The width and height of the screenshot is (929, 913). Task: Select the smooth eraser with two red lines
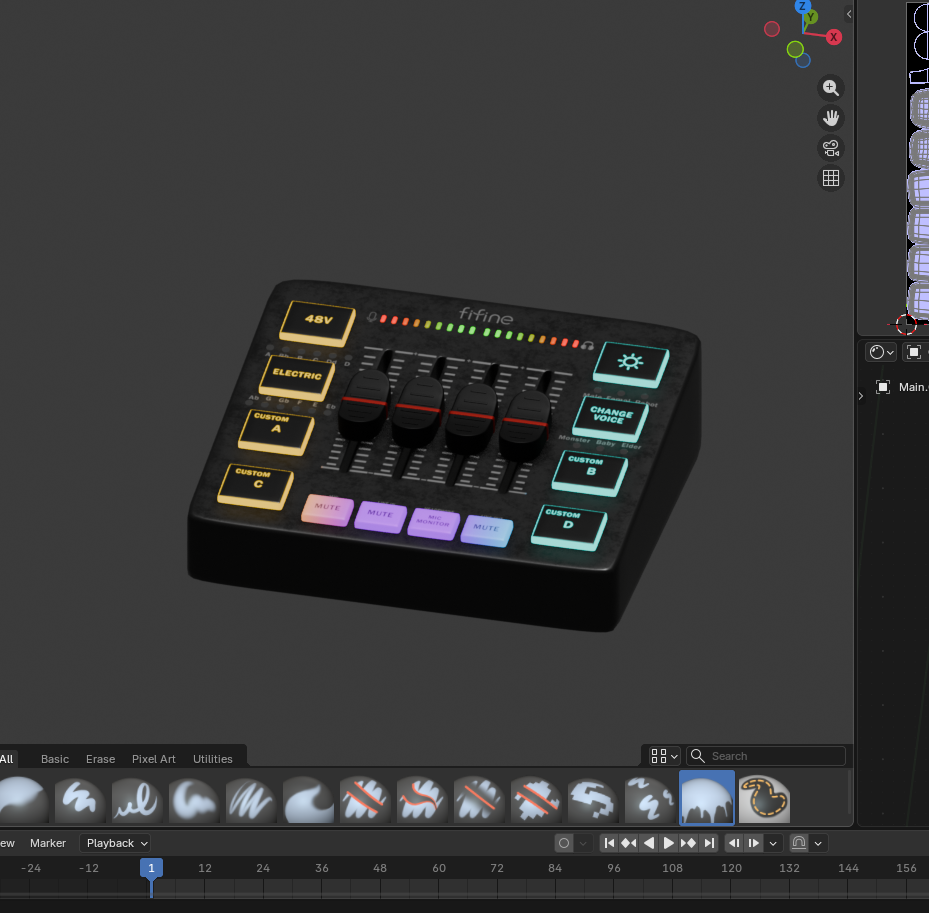tap(364, 798)
